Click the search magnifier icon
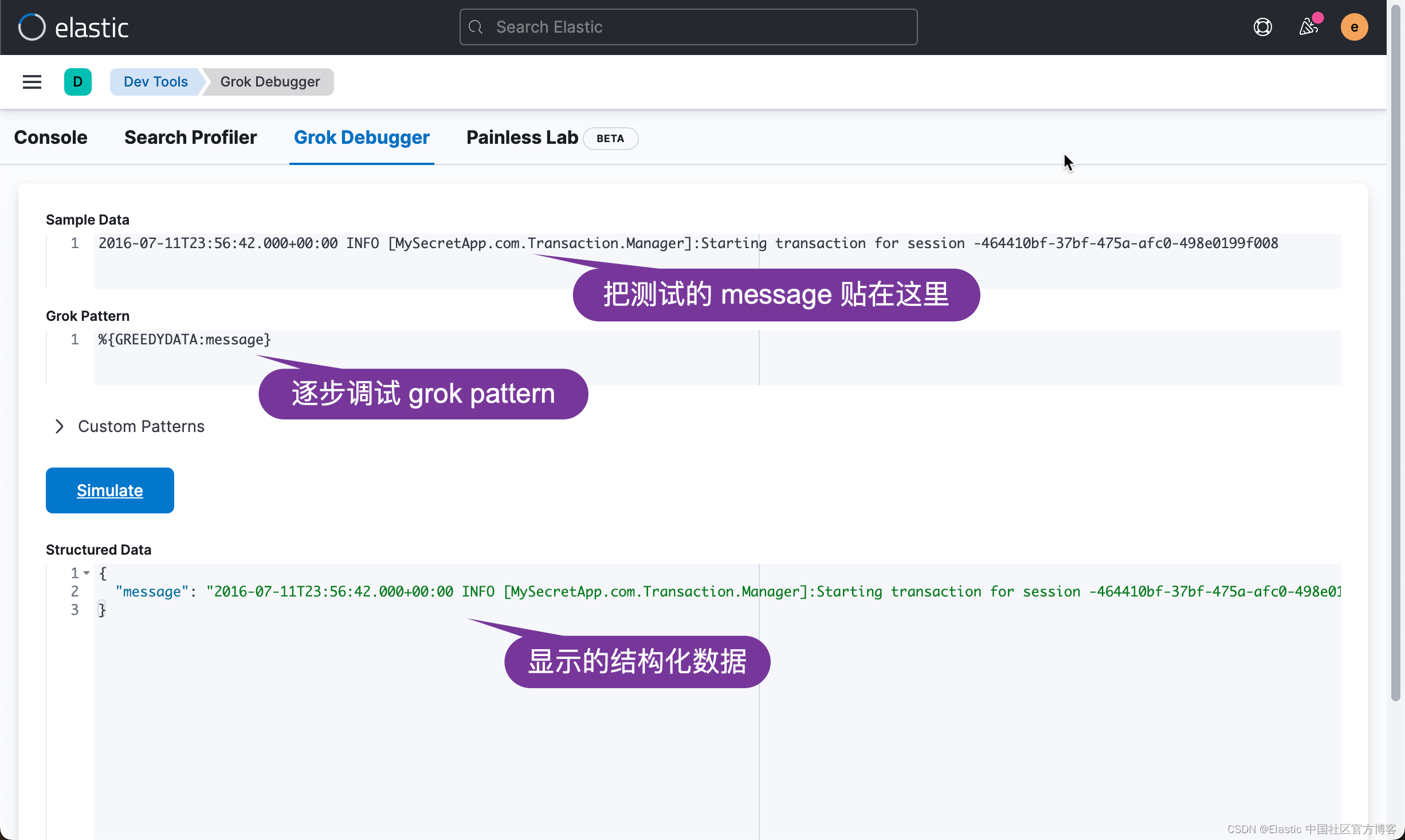 tap(476, 27)
